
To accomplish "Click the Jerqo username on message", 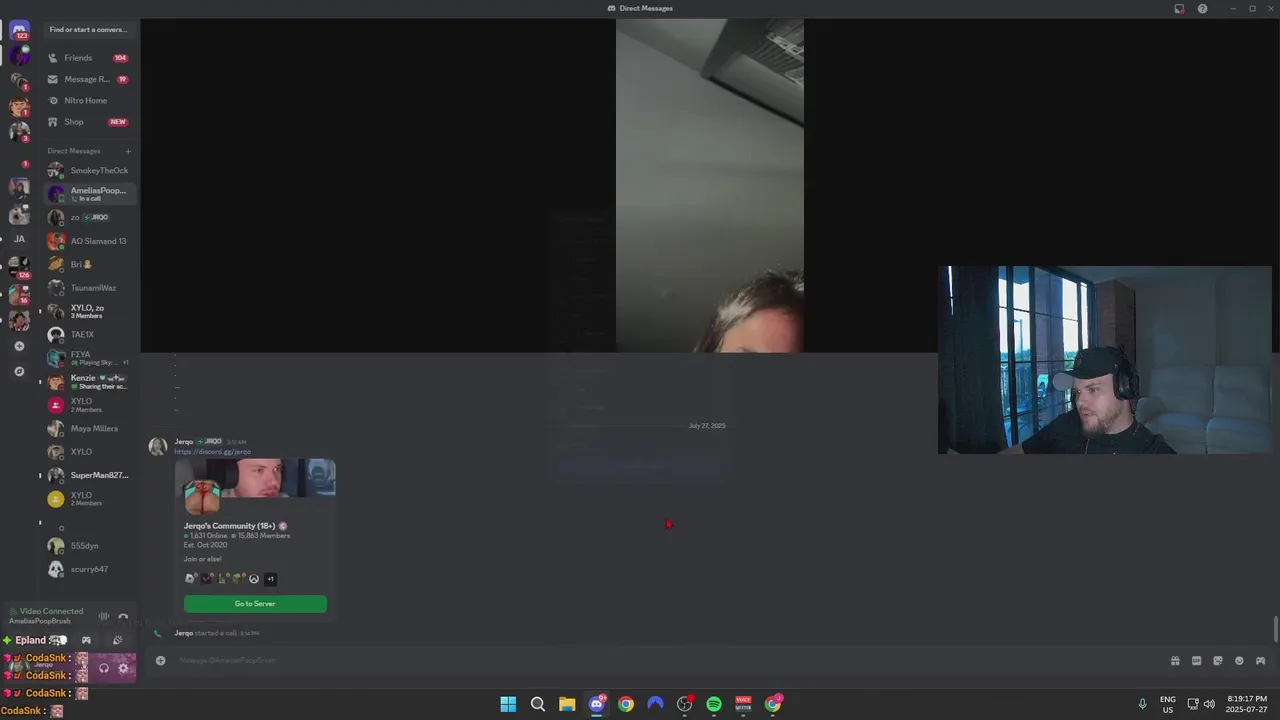I will click(183, 442).
